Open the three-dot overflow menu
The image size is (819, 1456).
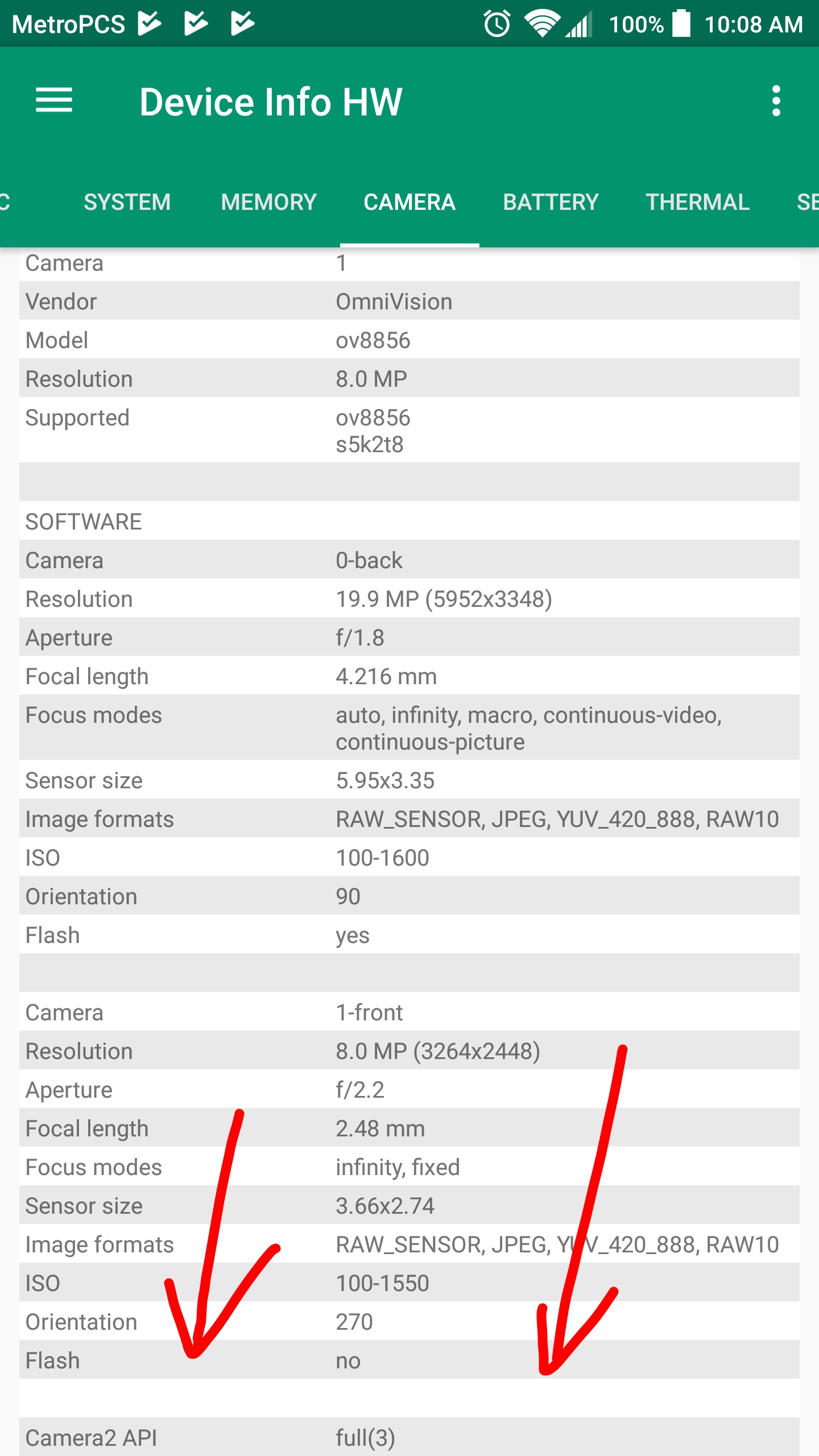click(776, 101)
